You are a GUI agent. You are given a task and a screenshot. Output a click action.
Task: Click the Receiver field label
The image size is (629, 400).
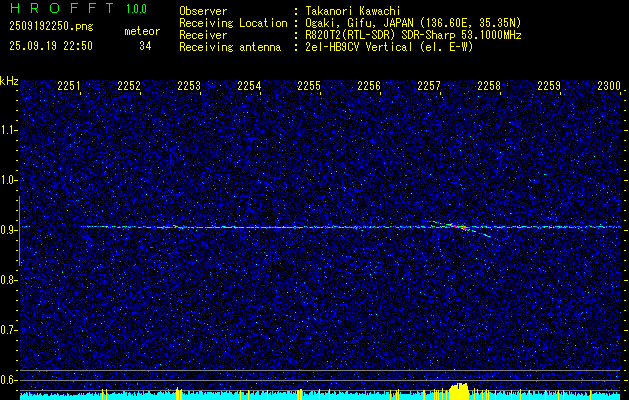point(203,35)
